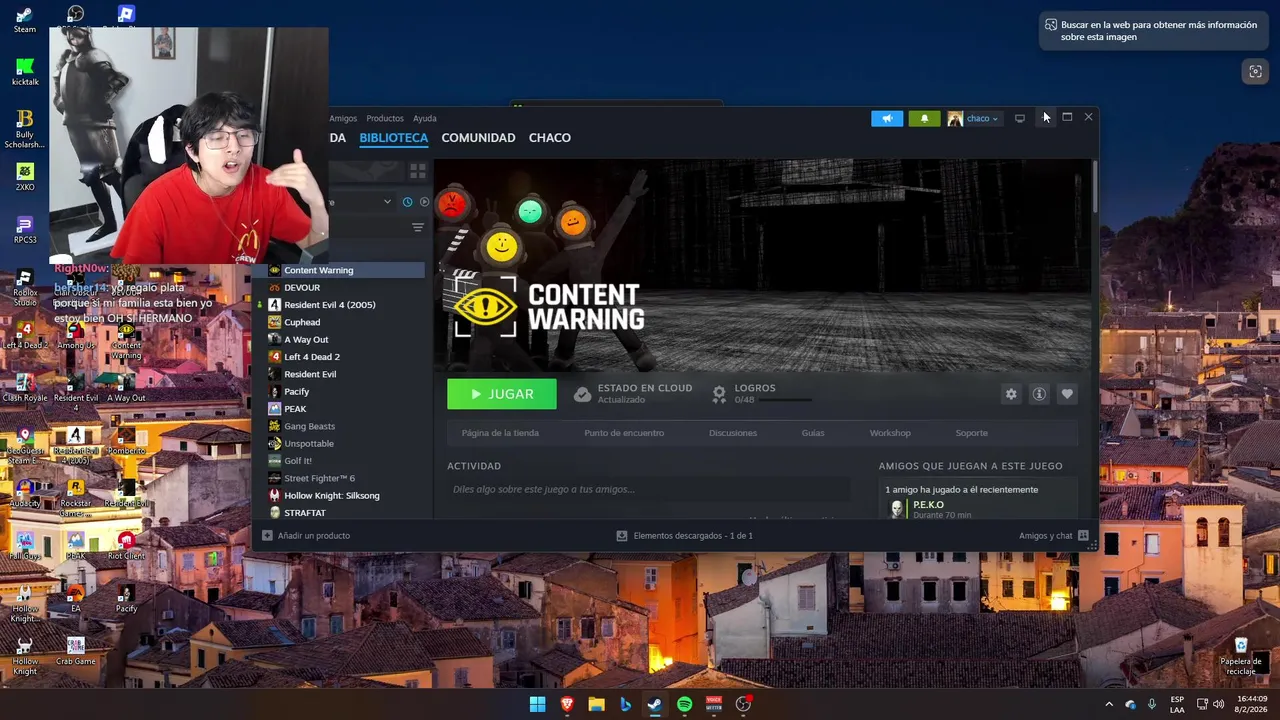Expand the library category filter dropdown
Viewport: 1280px width, 720px height.
coord(387,202)
